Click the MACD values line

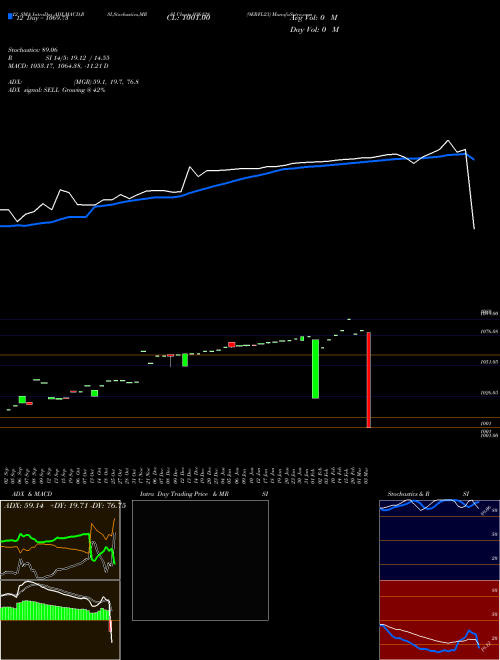(x=58, y=66)
